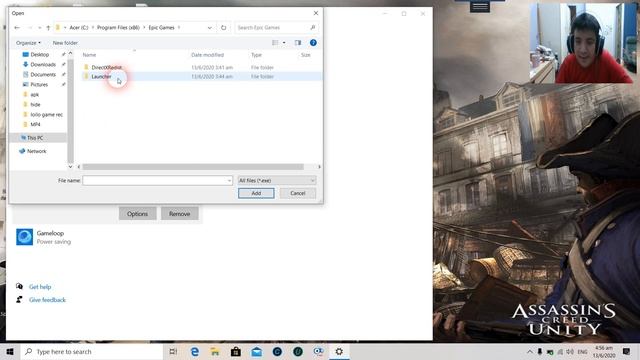Select the Gameloop app entry
This screenshot has height=360, width=640.
click(108, 237)
